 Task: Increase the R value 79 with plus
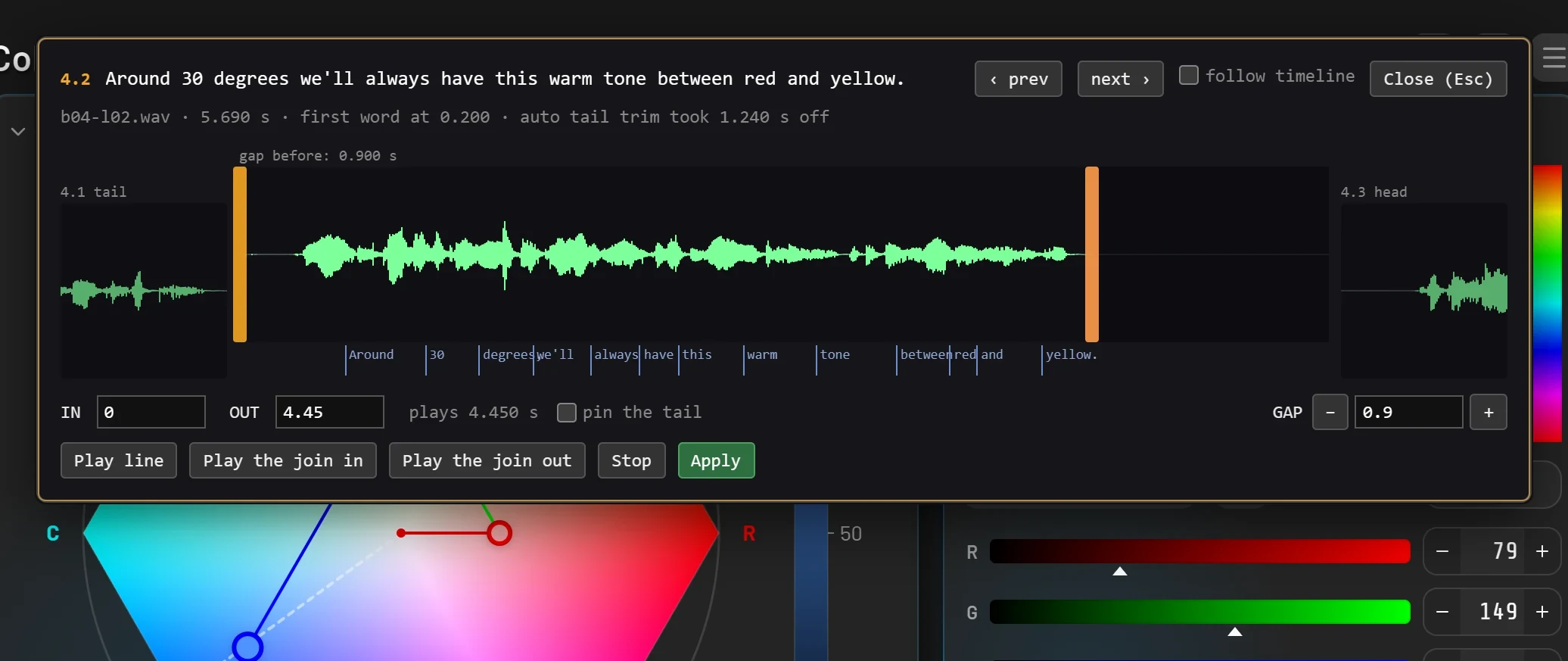tap(1542, 551)
